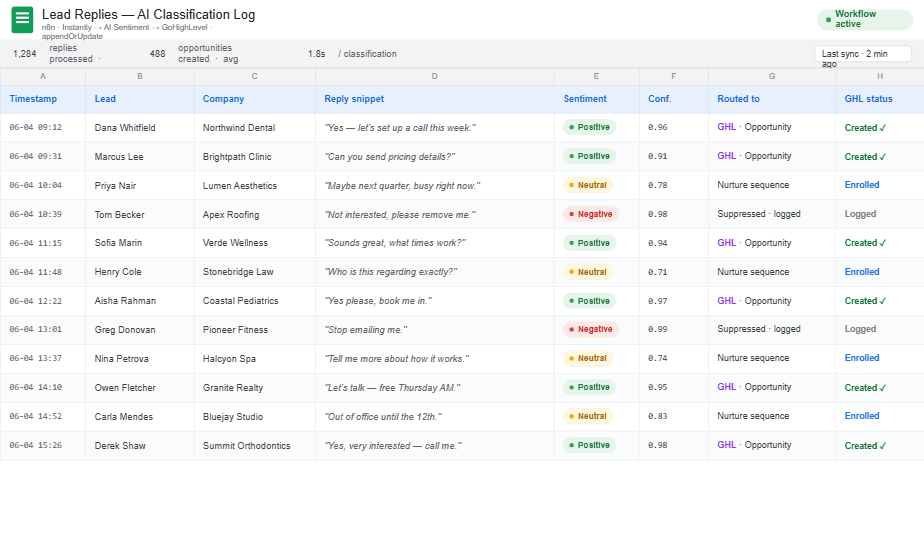Click the 488 opportunities created stat
The height and width of the screenshot is (540, 924).
pos(194,54)
